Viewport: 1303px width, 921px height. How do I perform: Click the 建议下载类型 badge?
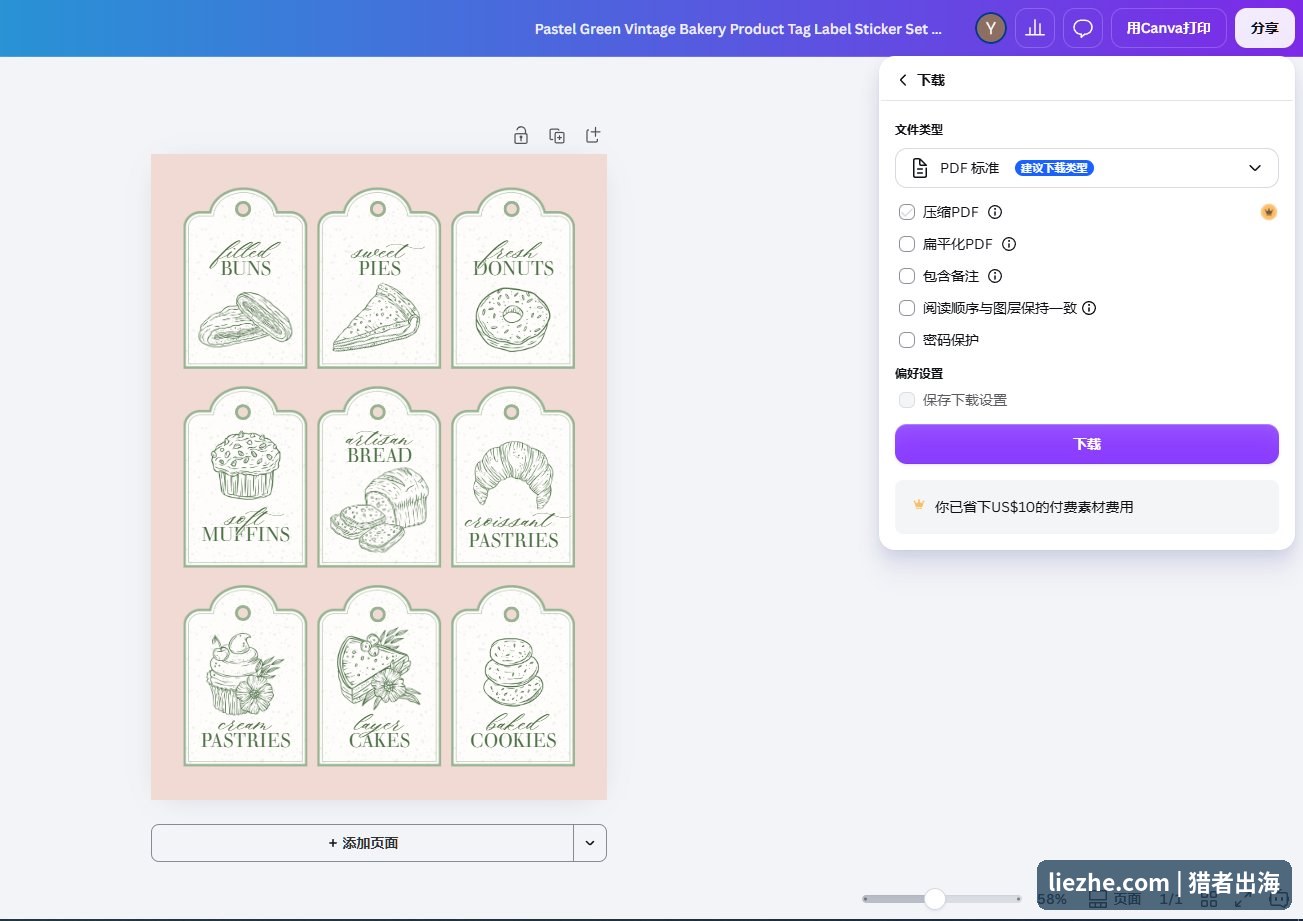tap(1054, 168)
